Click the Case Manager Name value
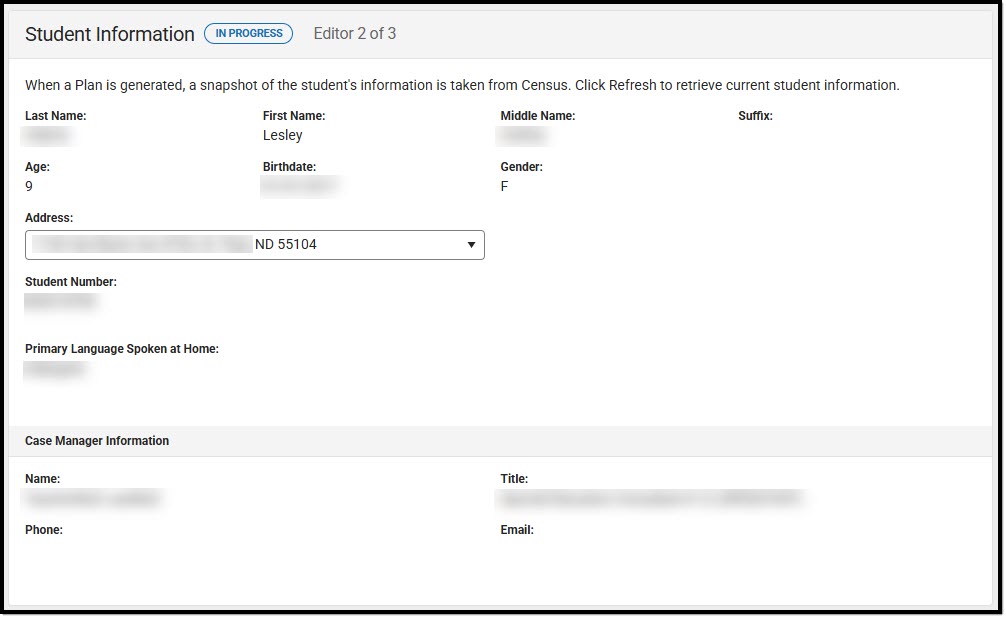 [92, 499]
